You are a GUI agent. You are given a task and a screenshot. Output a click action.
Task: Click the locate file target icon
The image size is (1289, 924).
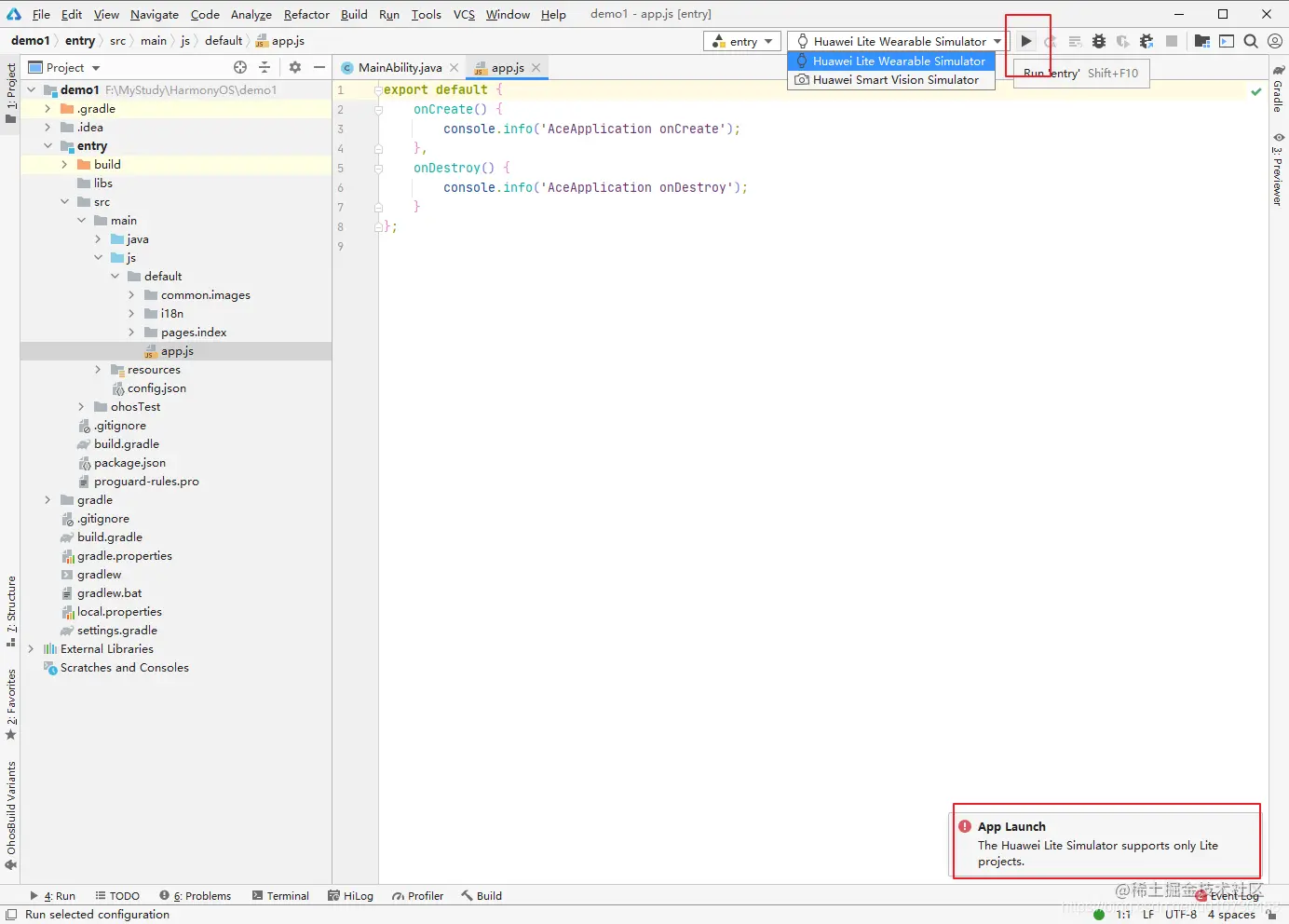point(240,67)
